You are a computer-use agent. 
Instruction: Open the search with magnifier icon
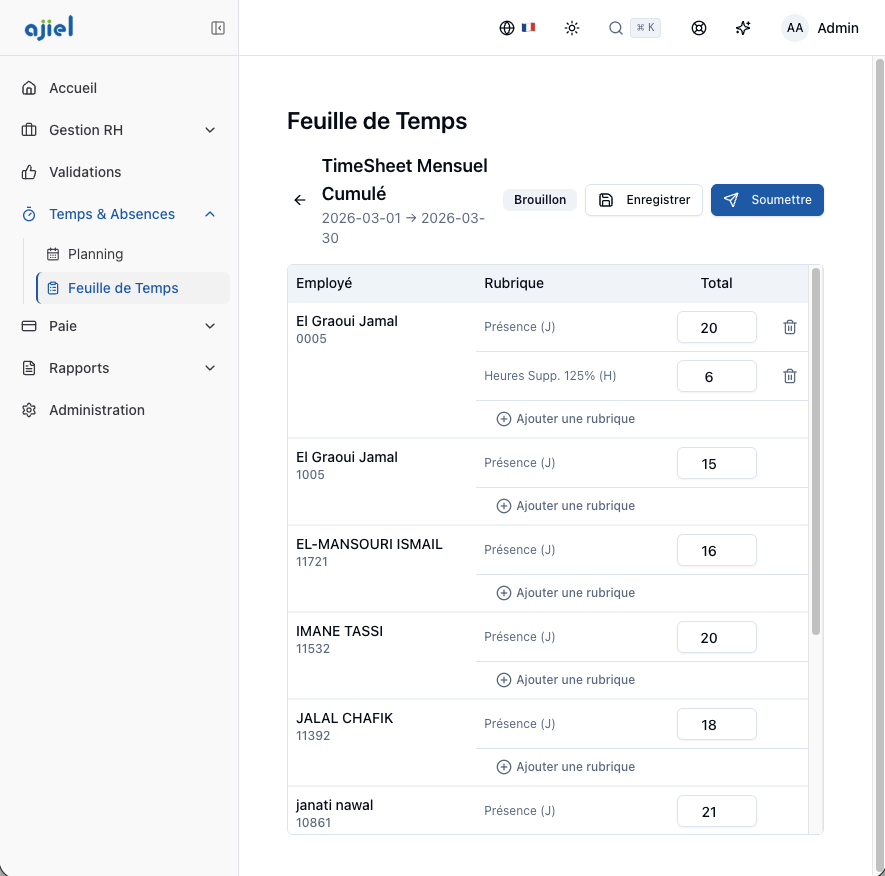pyautogui.click(x=617, y=28)
